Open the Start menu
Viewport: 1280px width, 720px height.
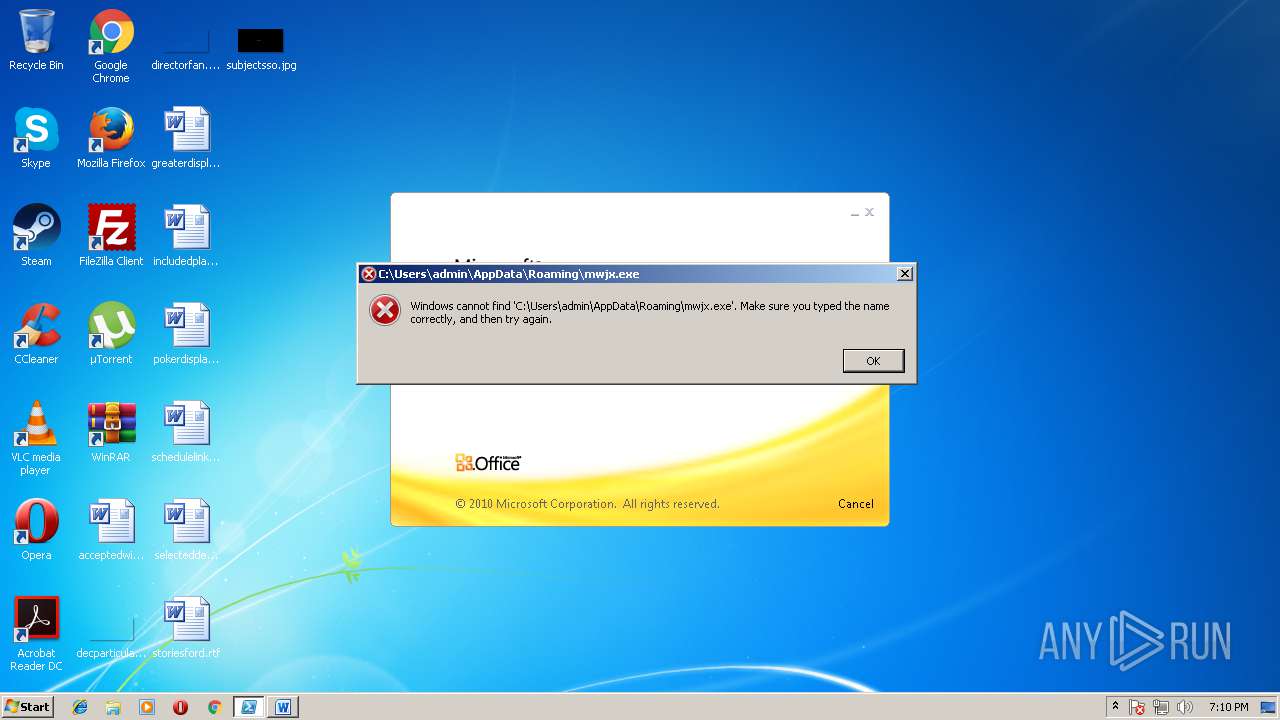coord(28,707)
